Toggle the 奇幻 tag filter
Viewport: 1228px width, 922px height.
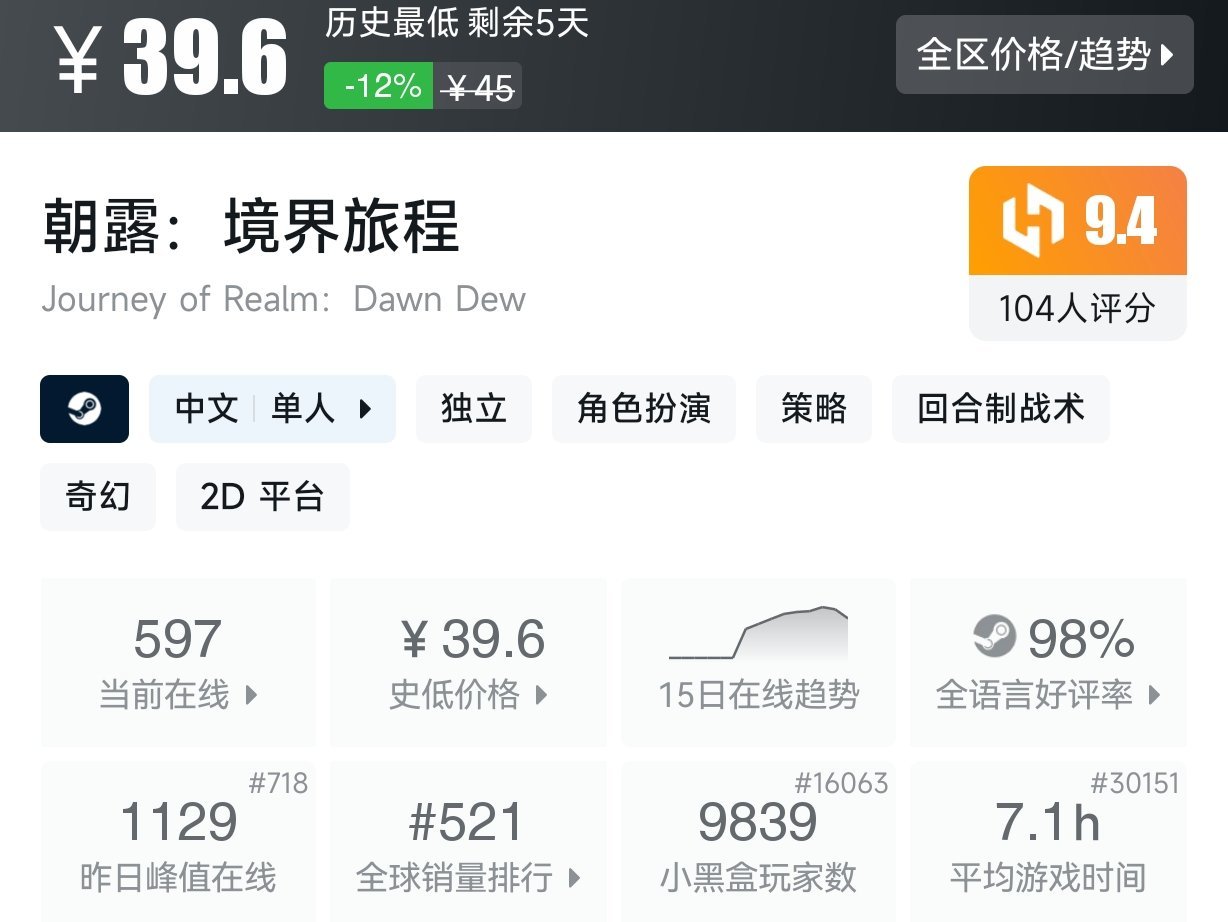[97, 497]
